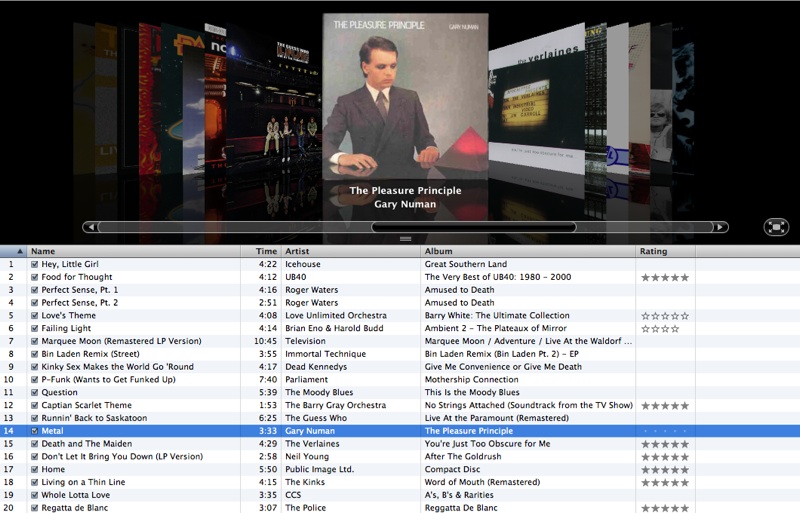Click the rating dots on the Metal row
The width and height of the screenshot is (800, 513).
(x=665, y=431)
